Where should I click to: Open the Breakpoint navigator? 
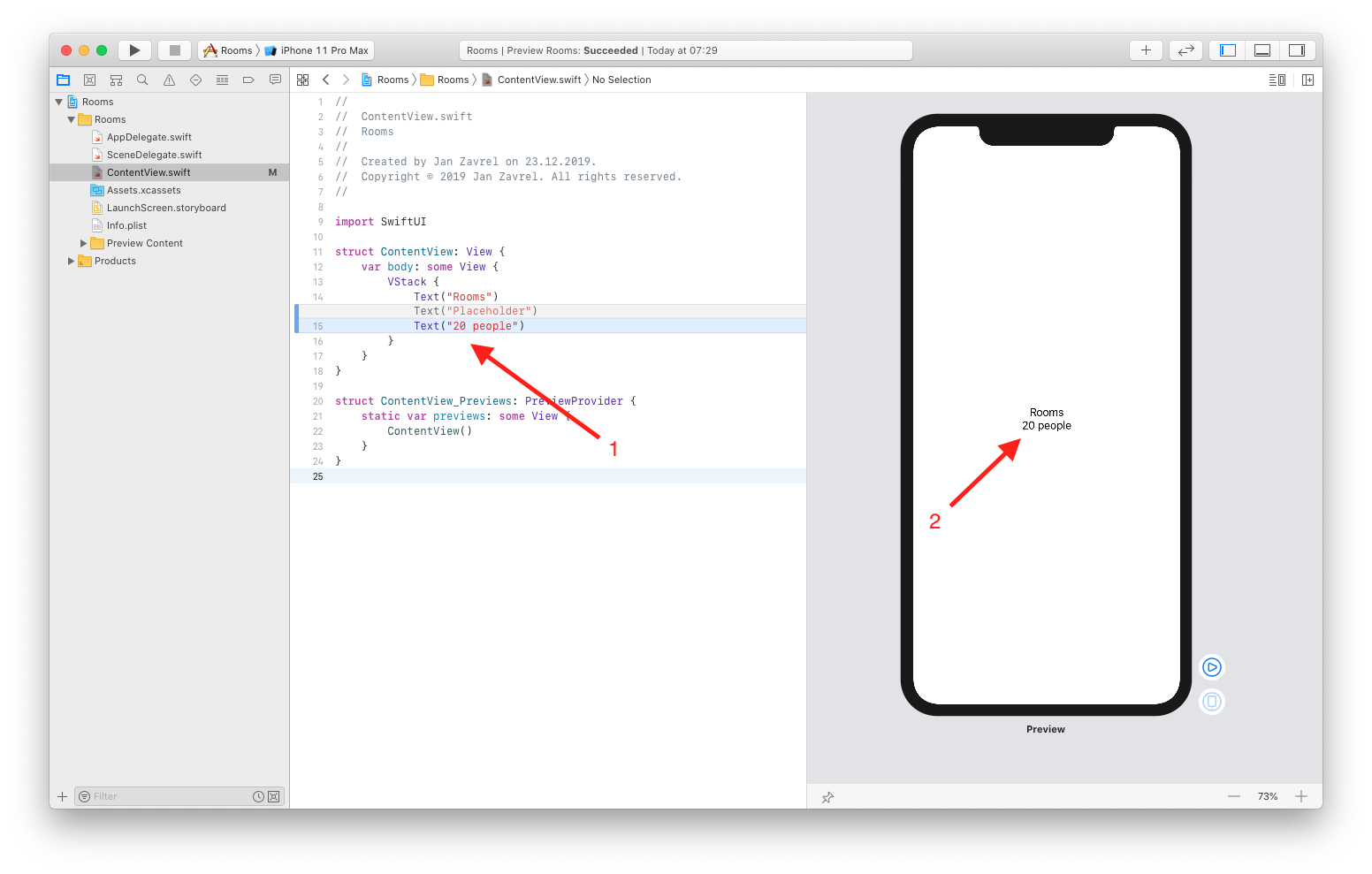(x=248, y=80)
